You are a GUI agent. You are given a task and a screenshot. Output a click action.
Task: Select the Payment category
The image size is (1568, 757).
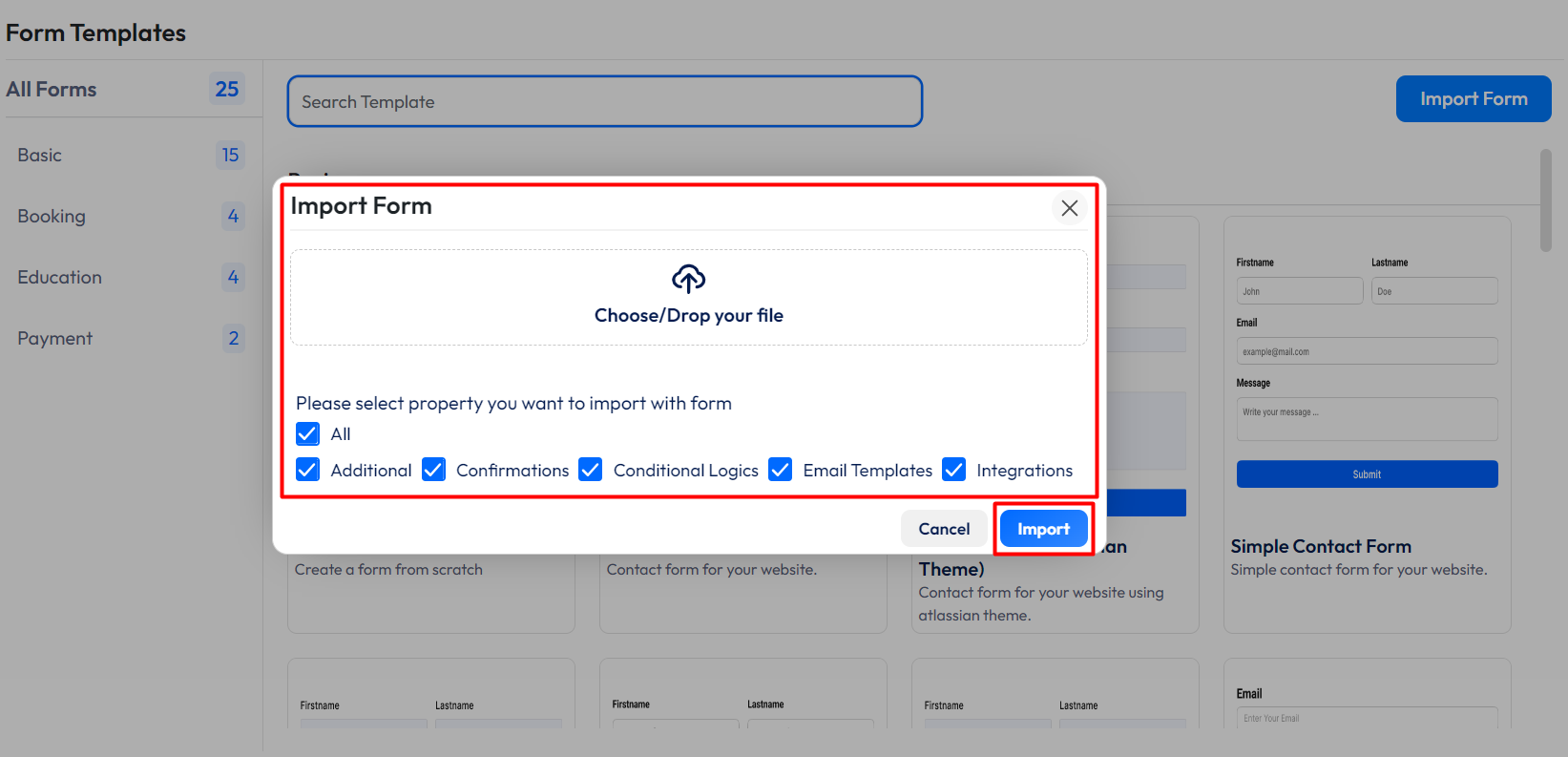[55, 339]
